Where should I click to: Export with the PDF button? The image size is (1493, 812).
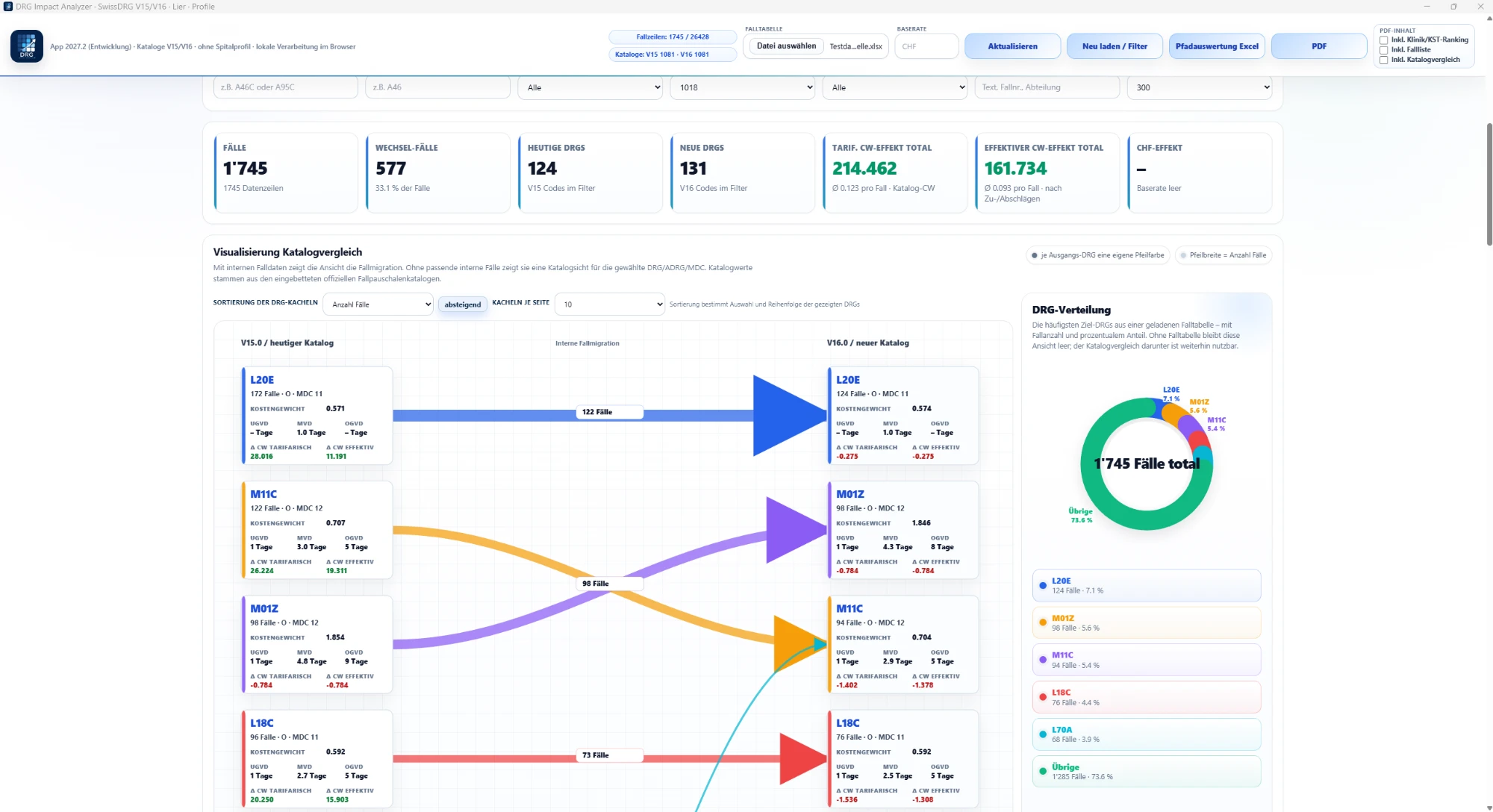tap(1319, 46)
